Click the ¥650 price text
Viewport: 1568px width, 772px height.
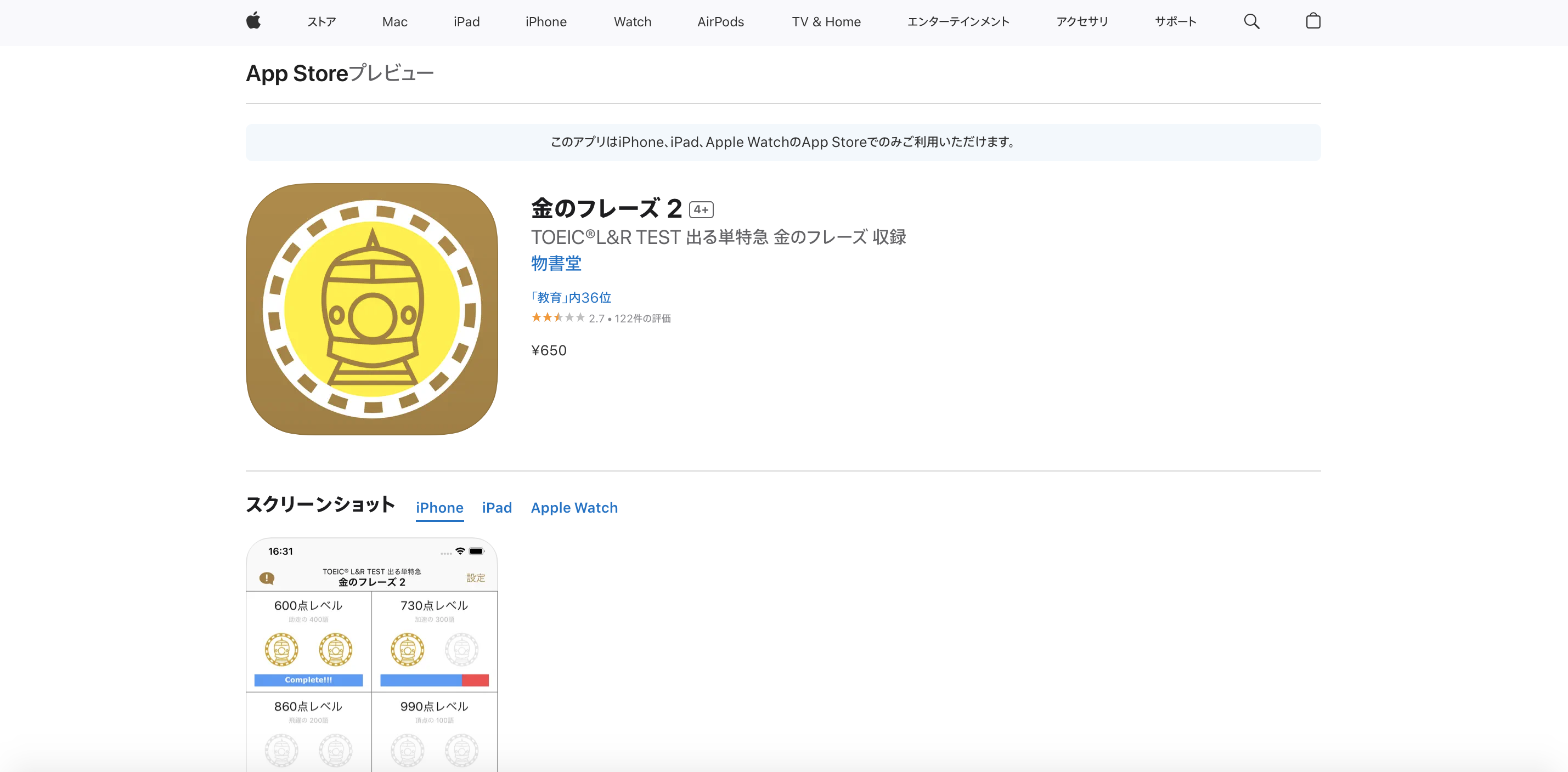tap(549, 350)
